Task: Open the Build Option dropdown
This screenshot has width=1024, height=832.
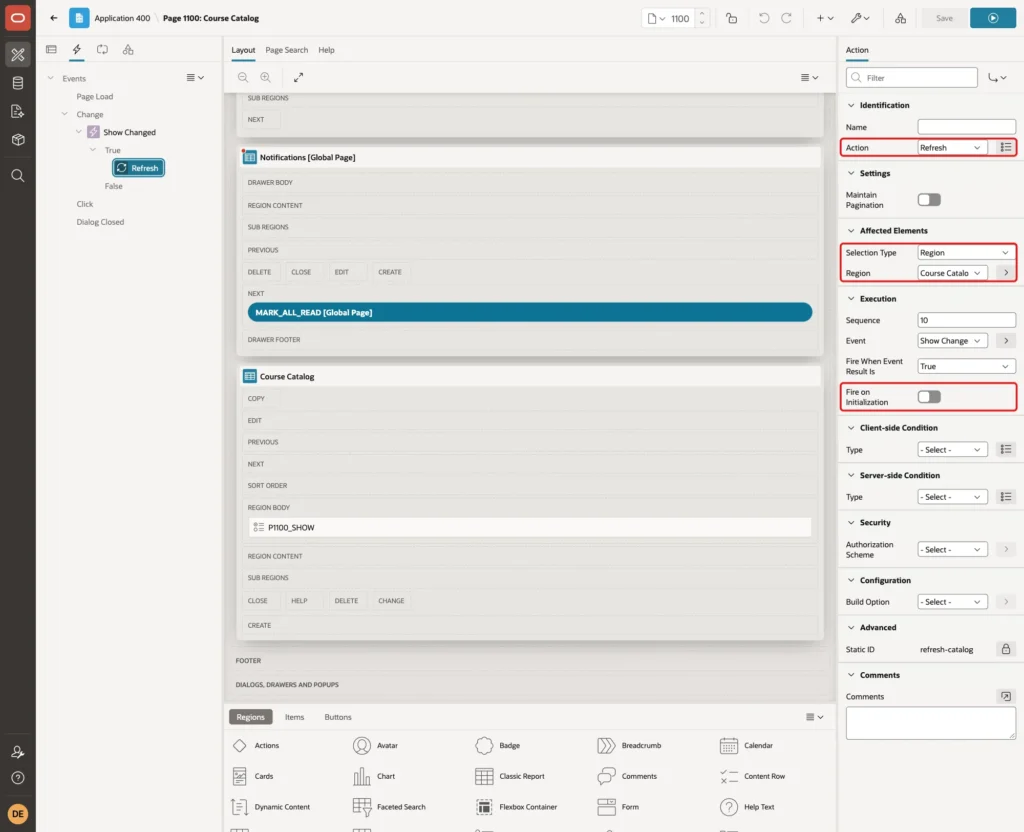Action: [x=952, y=602]
